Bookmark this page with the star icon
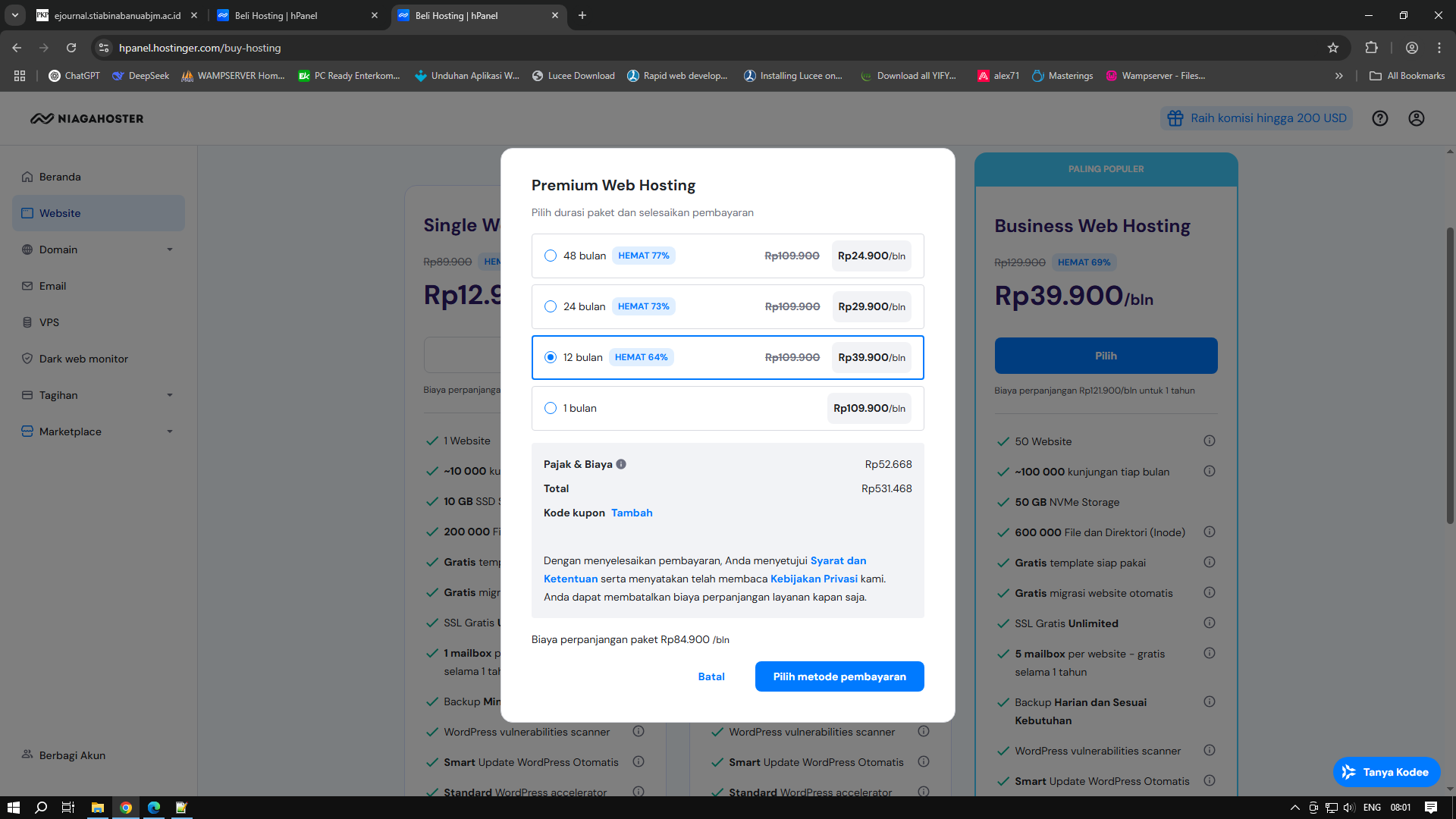Screen dimensions: 1456x819 coord(1333,48)
